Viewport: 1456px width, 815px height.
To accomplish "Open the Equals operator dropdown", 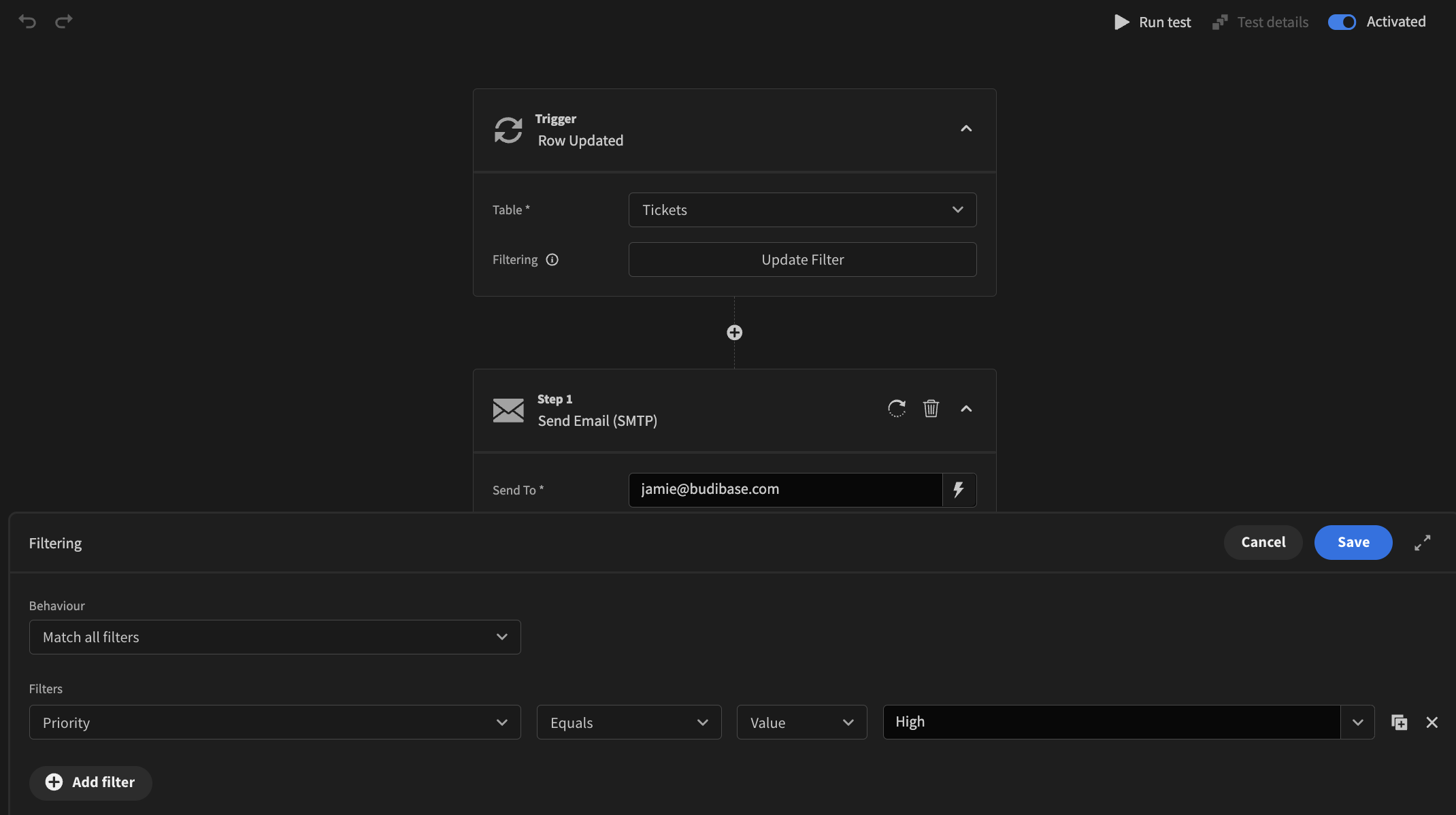I will tap(629, 722).
